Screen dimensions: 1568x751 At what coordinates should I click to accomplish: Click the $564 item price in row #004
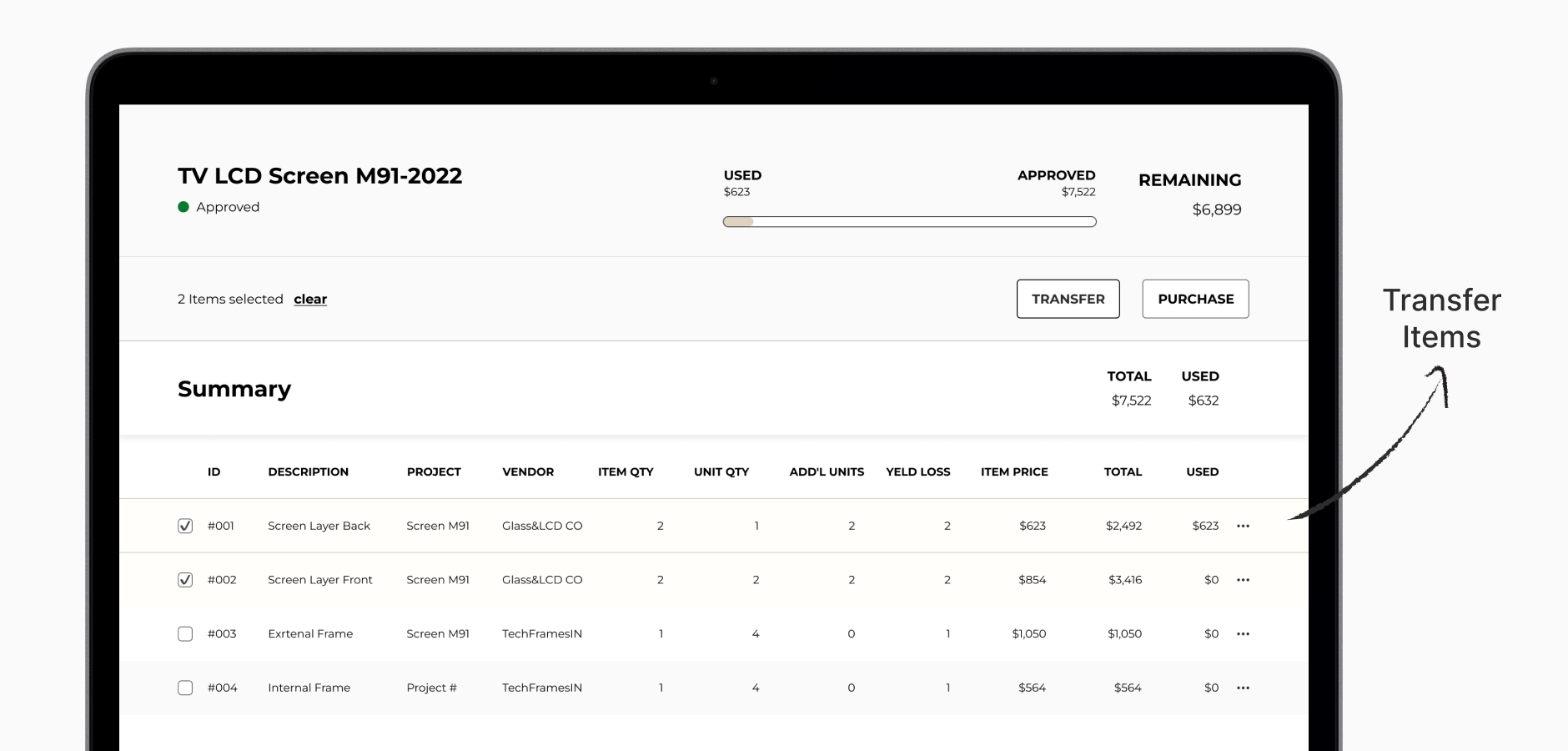pos(1032,688)
